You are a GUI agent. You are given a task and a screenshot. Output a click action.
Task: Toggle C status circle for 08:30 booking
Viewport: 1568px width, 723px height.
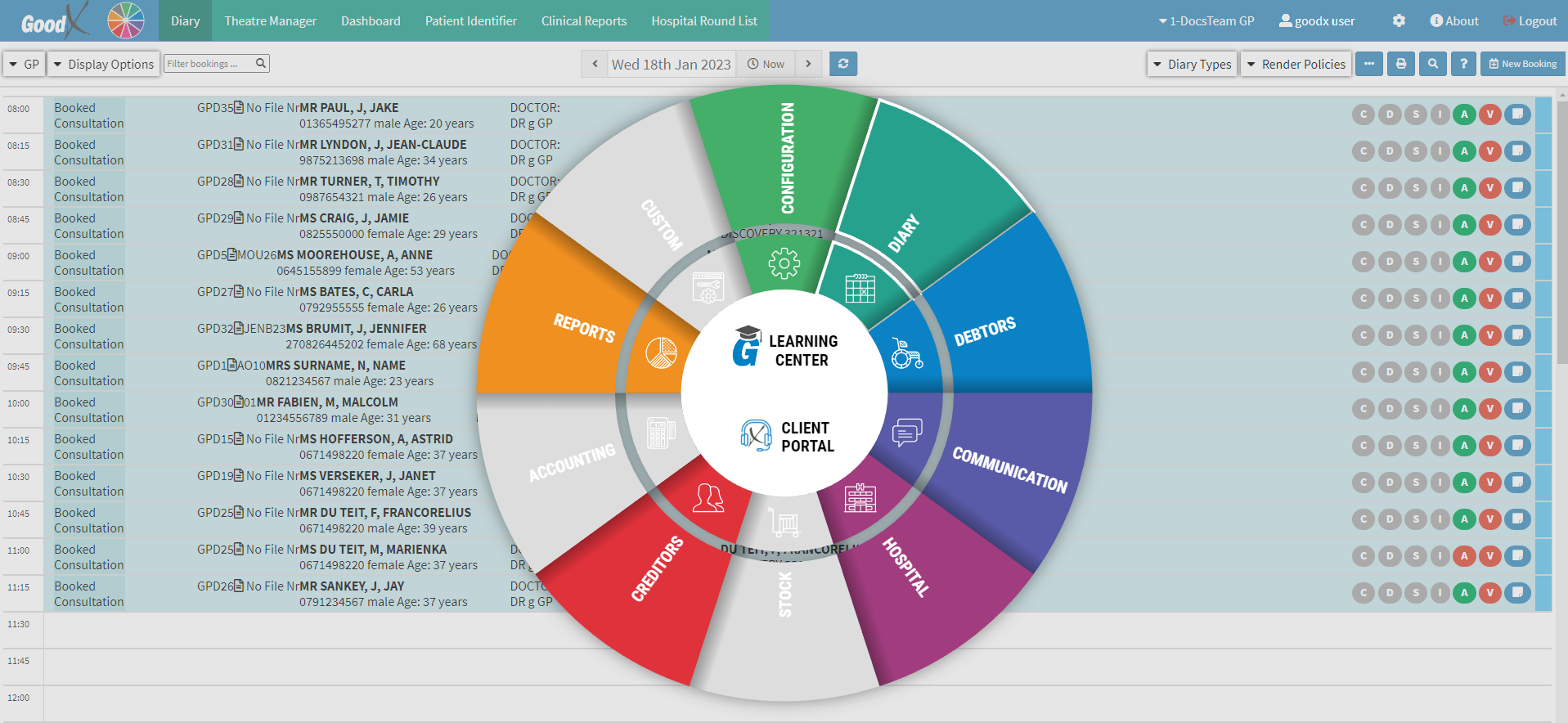pos(1363,188)
